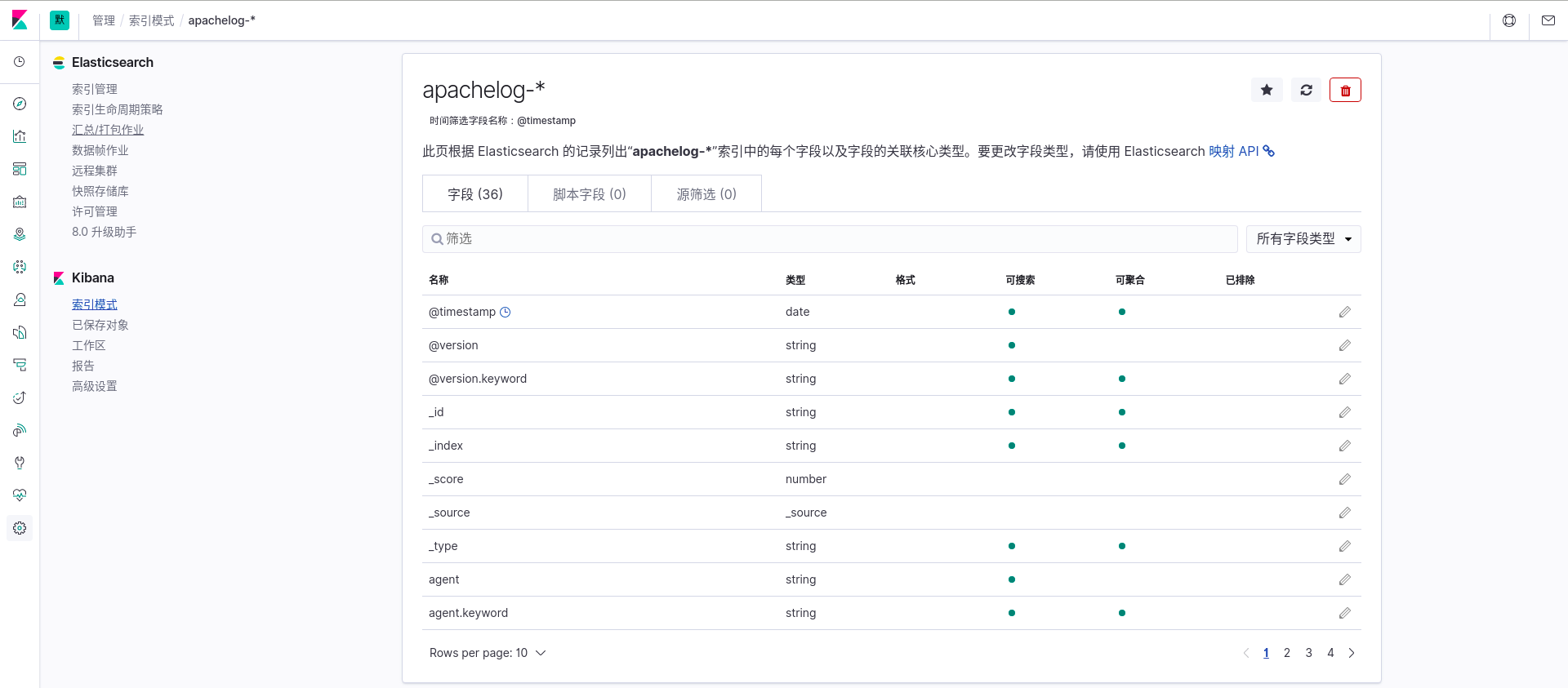
Task: Open the 所有字段类型 dropdown
Action: 1303,239
